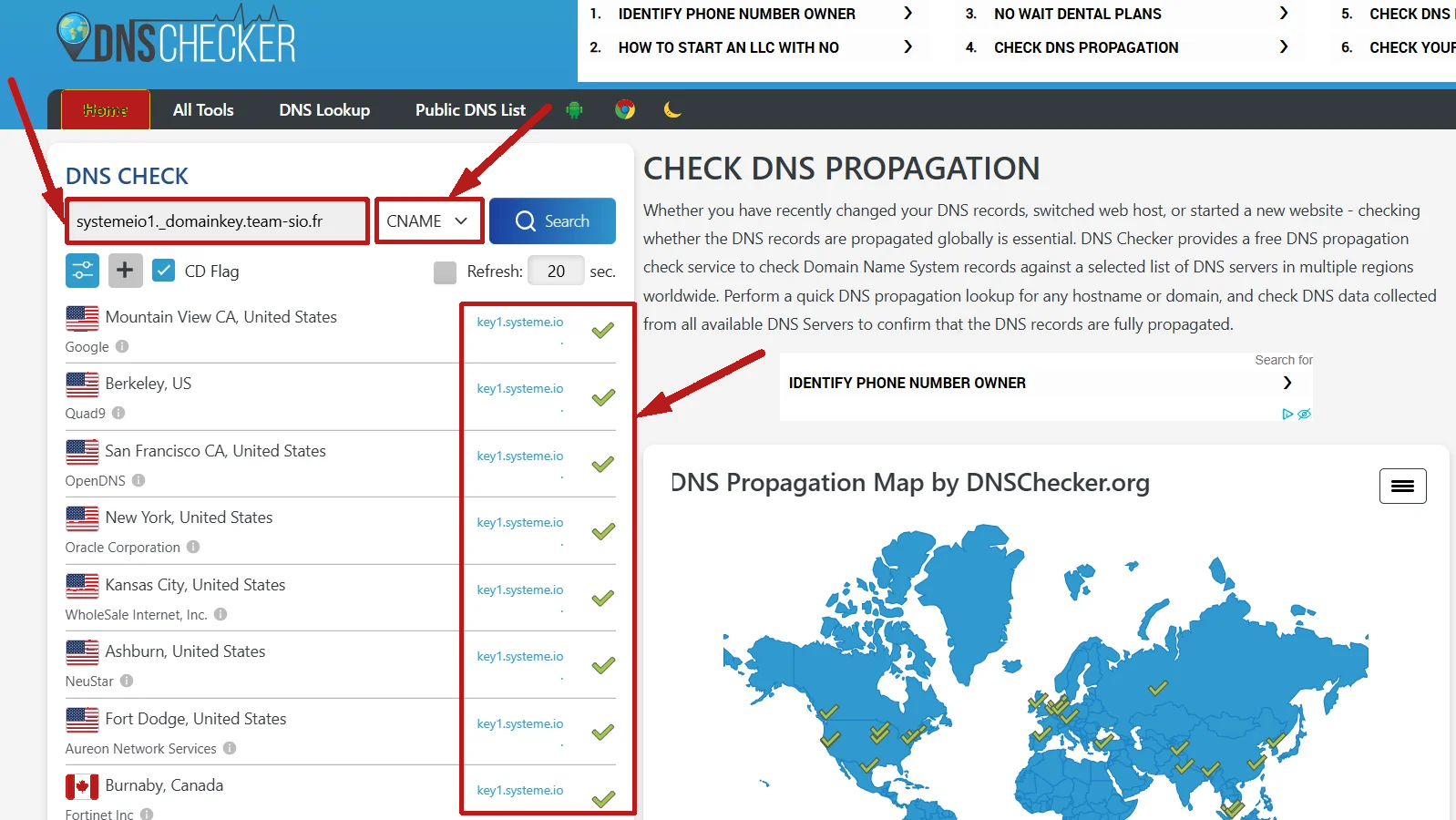Click the OpenDNS info icon
Image resolution: width=1456 pixels, height=820 pixels.
coord(138,480)
